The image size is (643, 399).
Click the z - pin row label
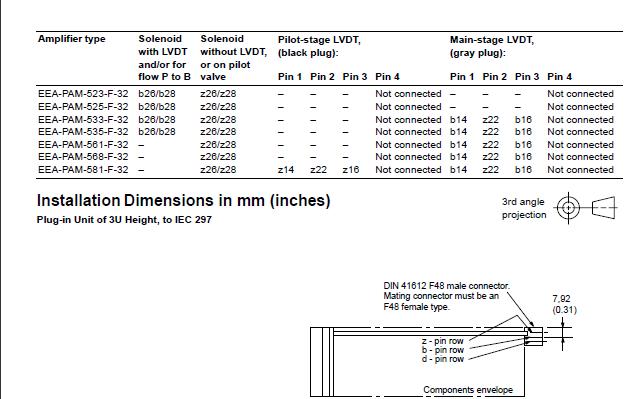click(442, 341)
